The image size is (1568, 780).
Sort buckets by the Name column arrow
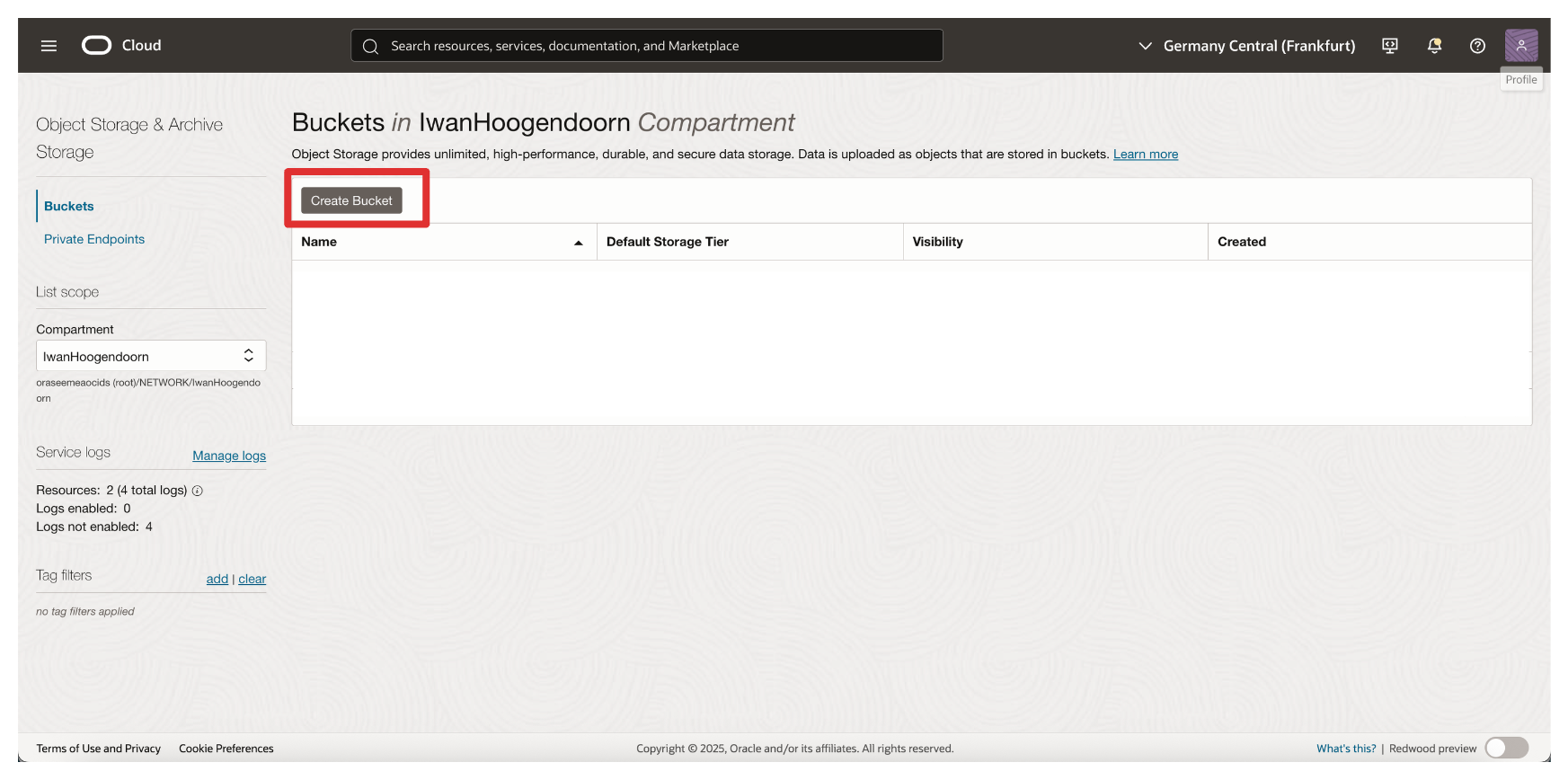tap(578, 243)
